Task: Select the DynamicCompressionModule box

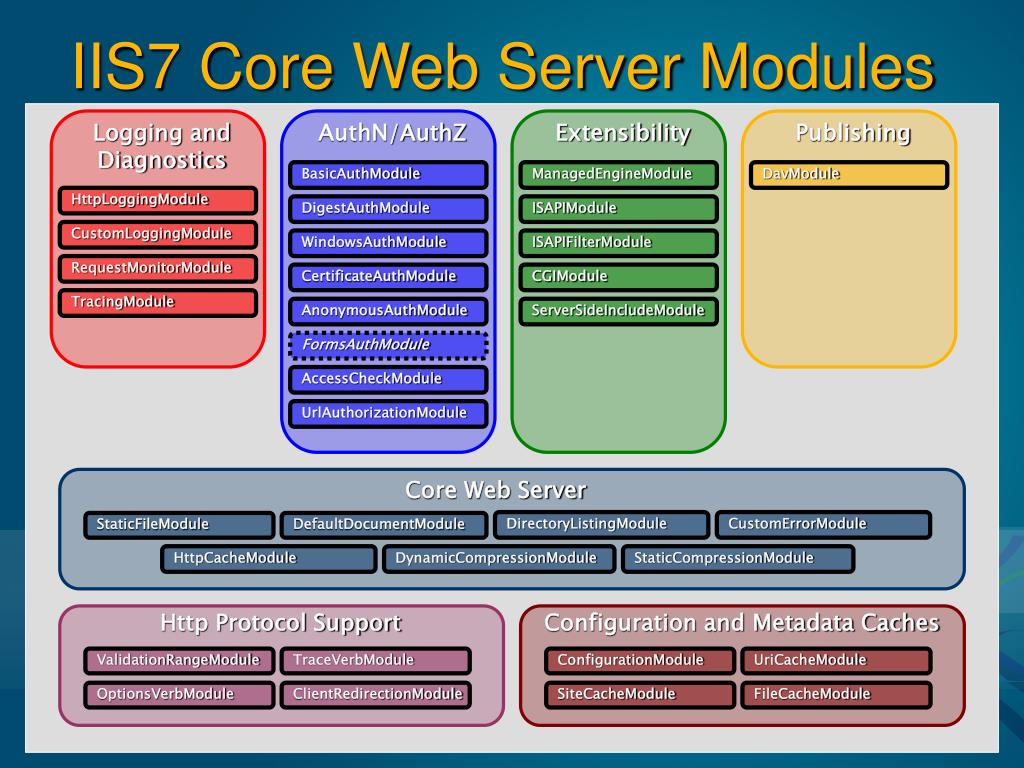Action: [x=499, y=558]
